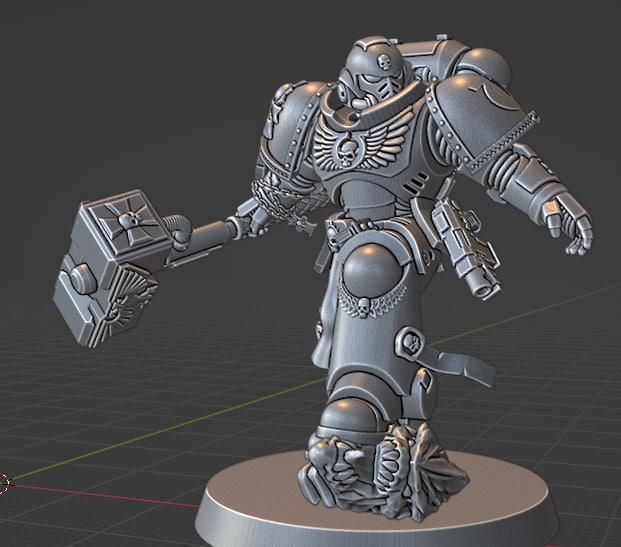621x547 pixels.
Task: Click the thunder hammer head
Action: coord(112,268)
